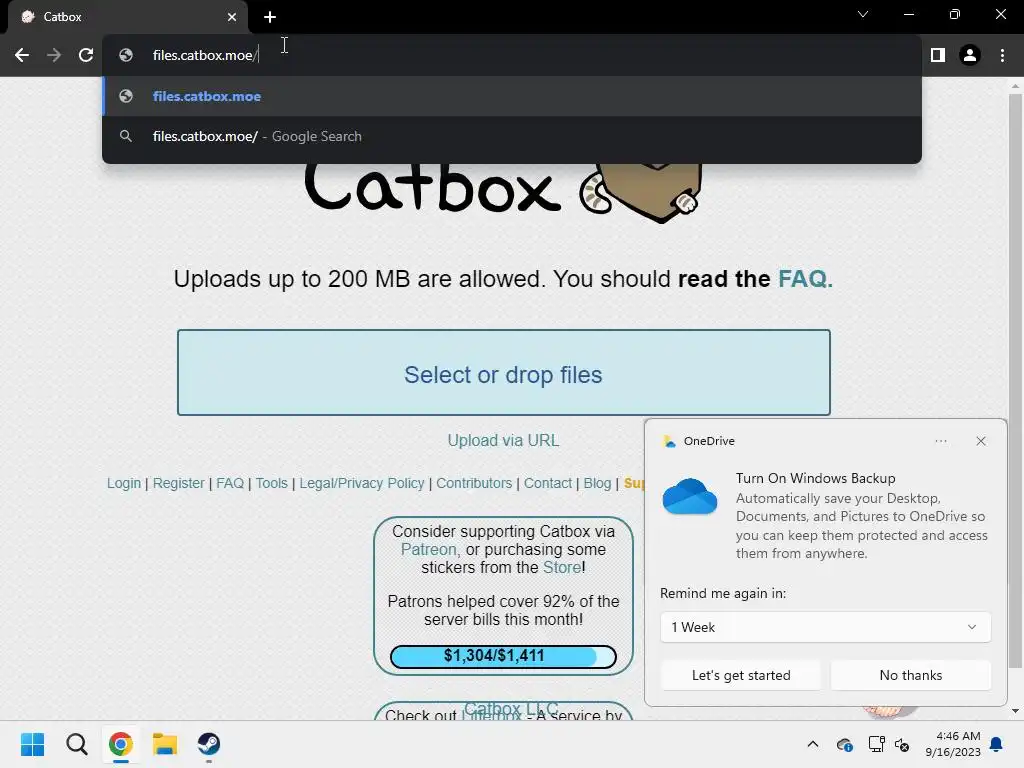Click Select or drop files area
This screenshot has width=1024, height=768.
[x=504, y=372]
